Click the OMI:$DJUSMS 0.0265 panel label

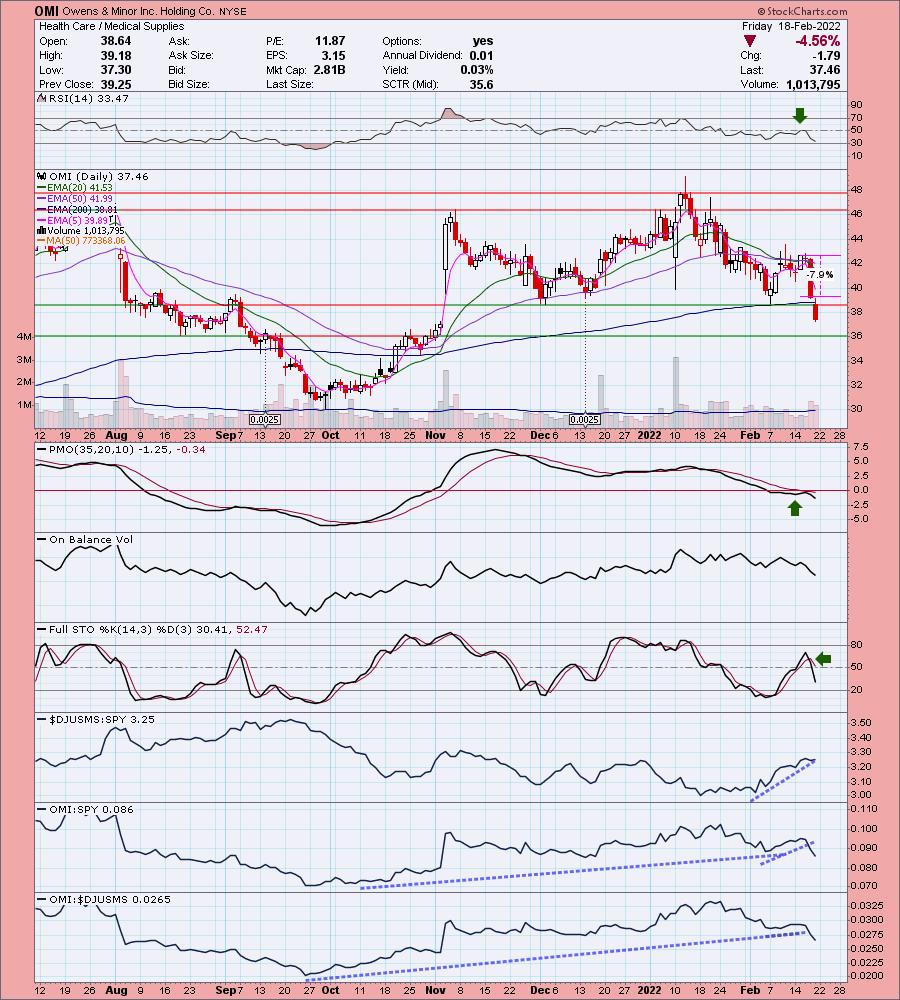click(110, 899)
